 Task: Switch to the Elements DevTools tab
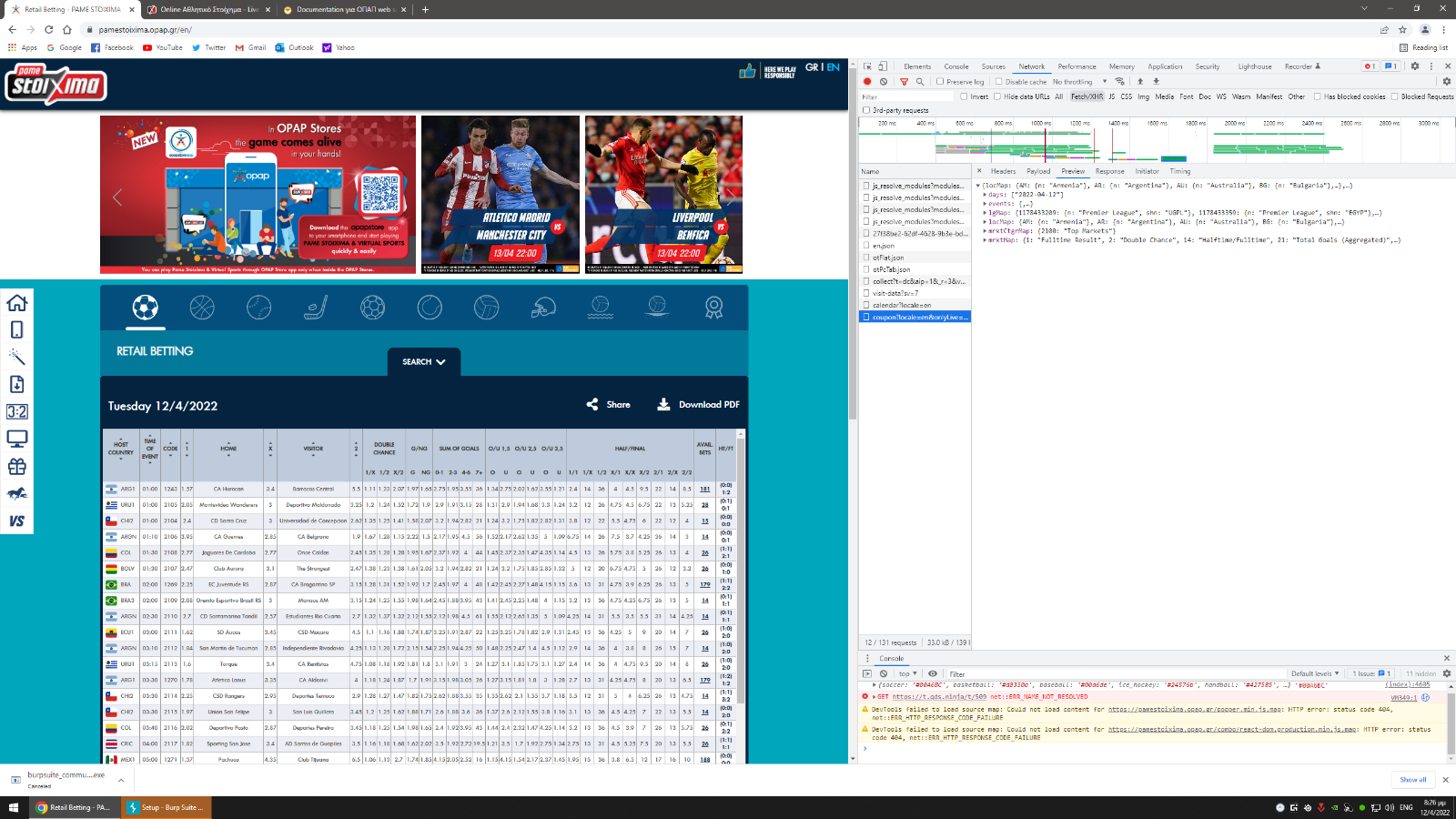(917, 66)
